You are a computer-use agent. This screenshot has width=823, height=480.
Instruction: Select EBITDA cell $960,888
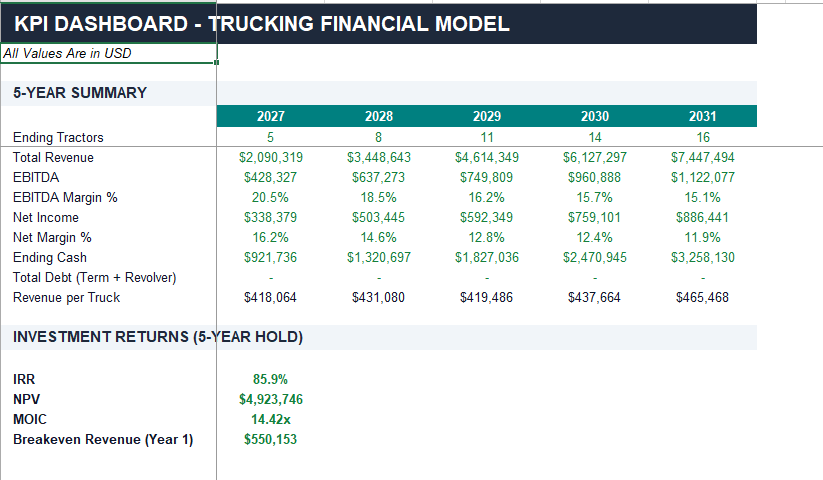(595, 177)
